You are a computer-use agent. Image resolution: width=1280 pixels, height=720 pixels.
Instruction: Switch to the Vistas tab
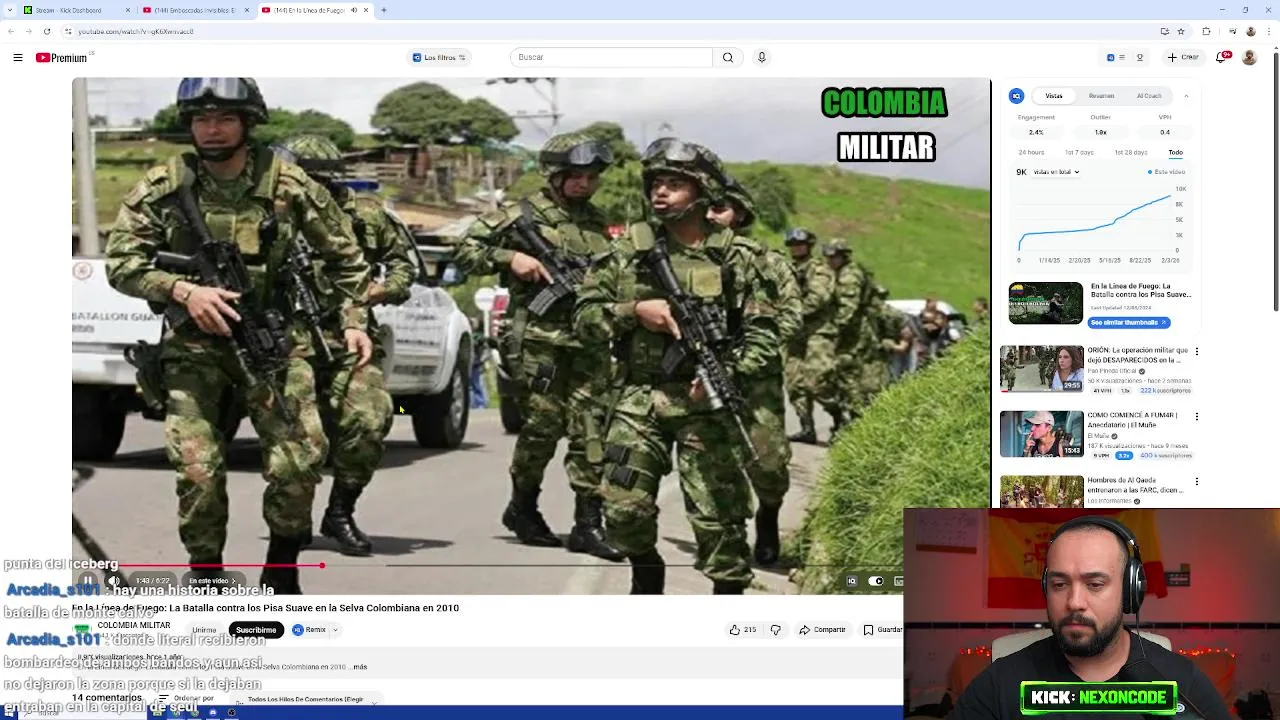tap(1054, 96)
